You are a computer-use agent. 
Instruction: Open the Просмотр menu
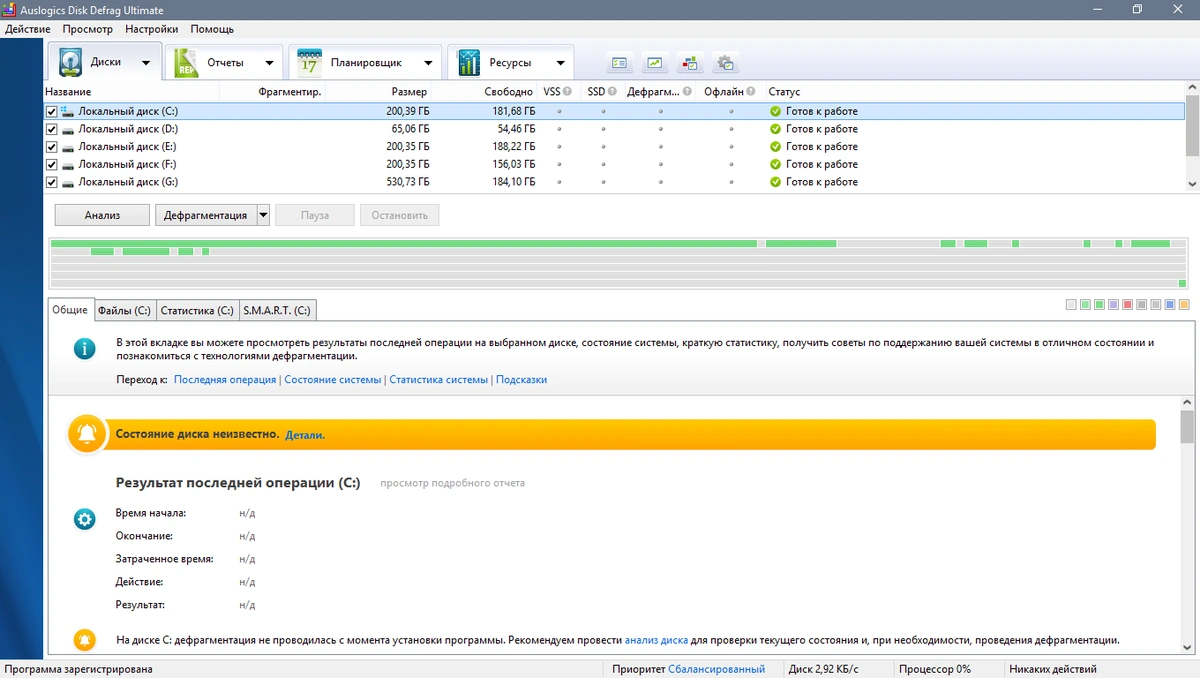pyautogui.click(x=88, y=29)
